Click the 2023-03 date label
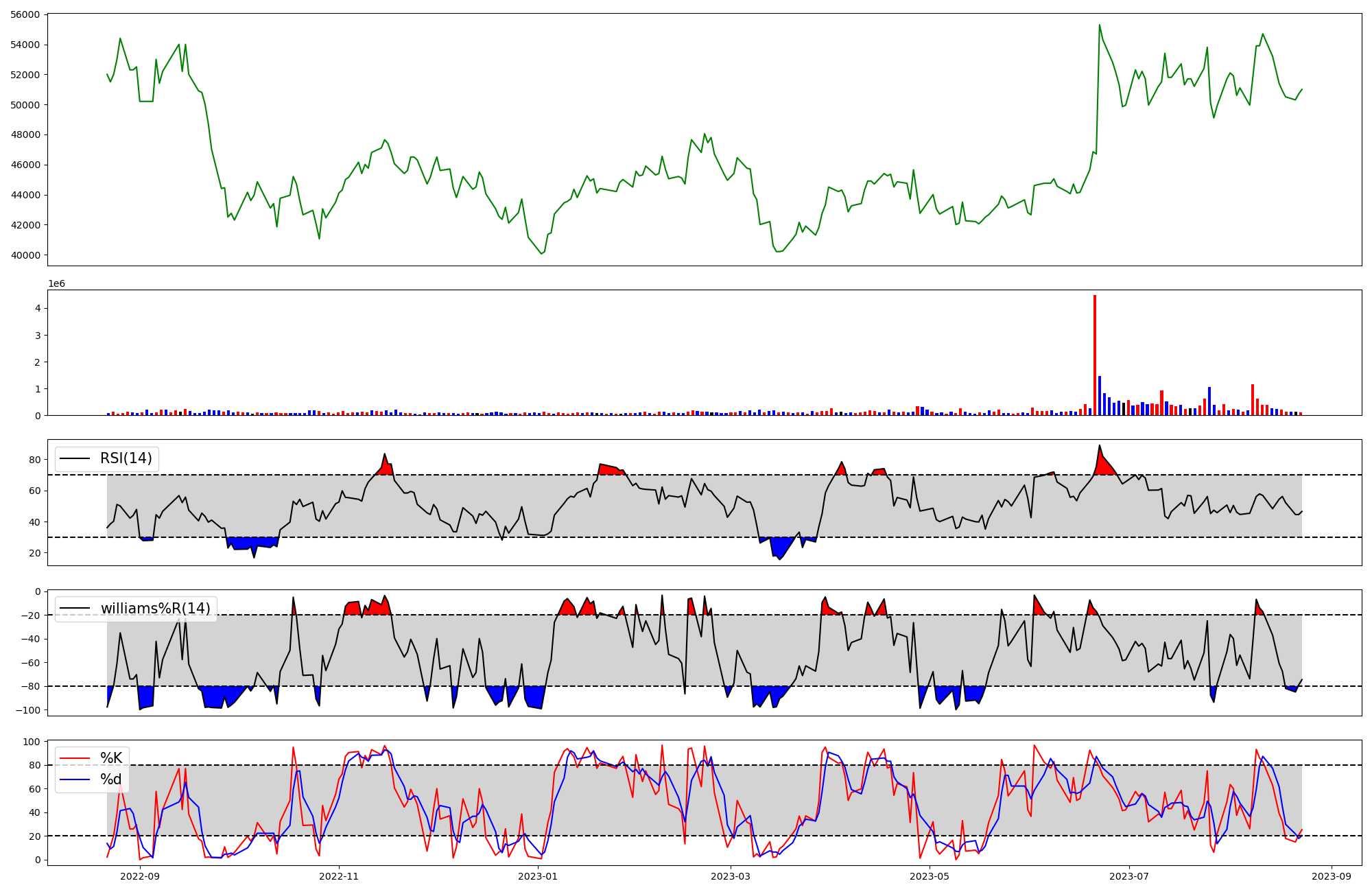 (731, 876)
